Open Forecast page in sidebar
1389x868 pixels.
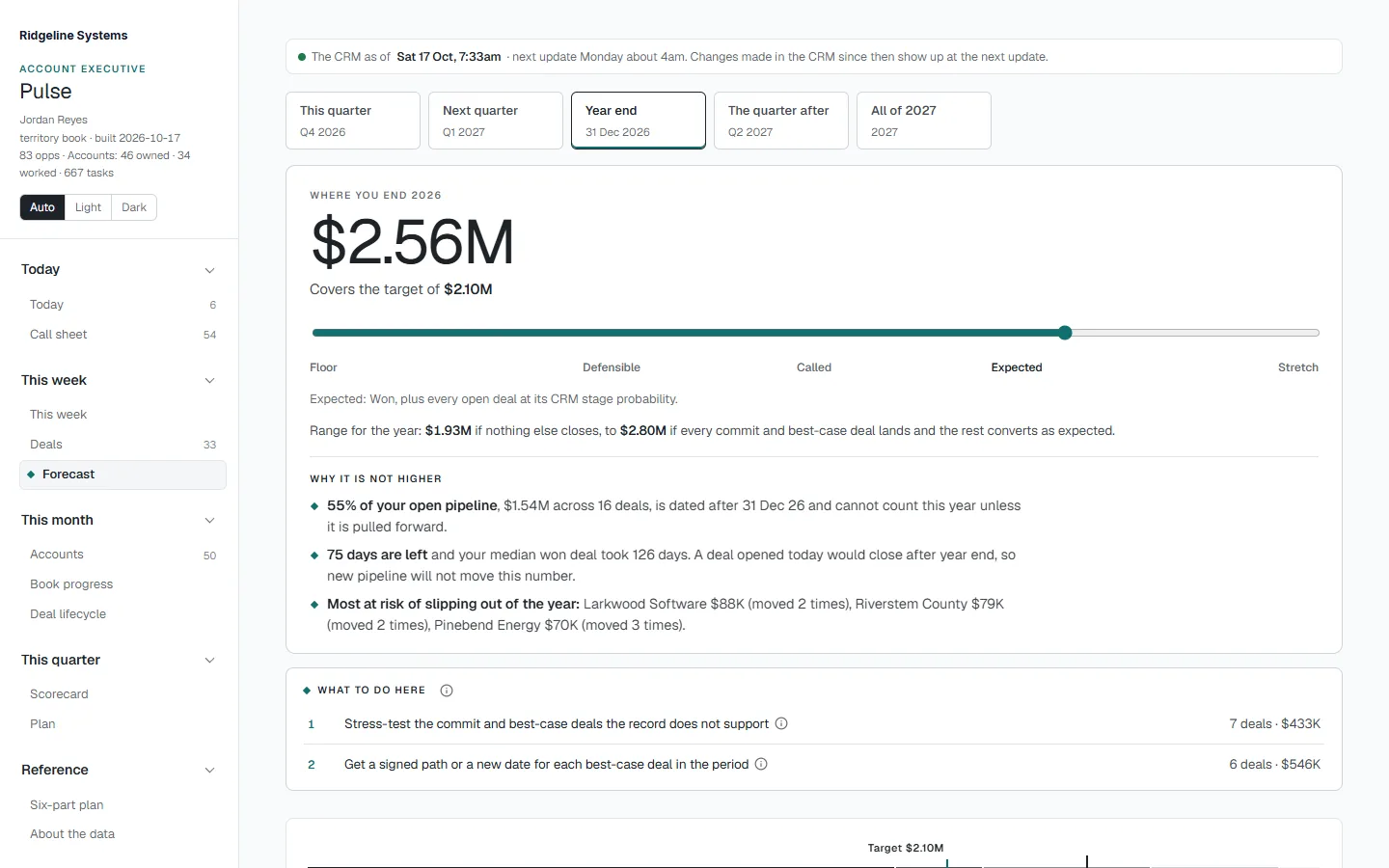(x=123, y=475)
